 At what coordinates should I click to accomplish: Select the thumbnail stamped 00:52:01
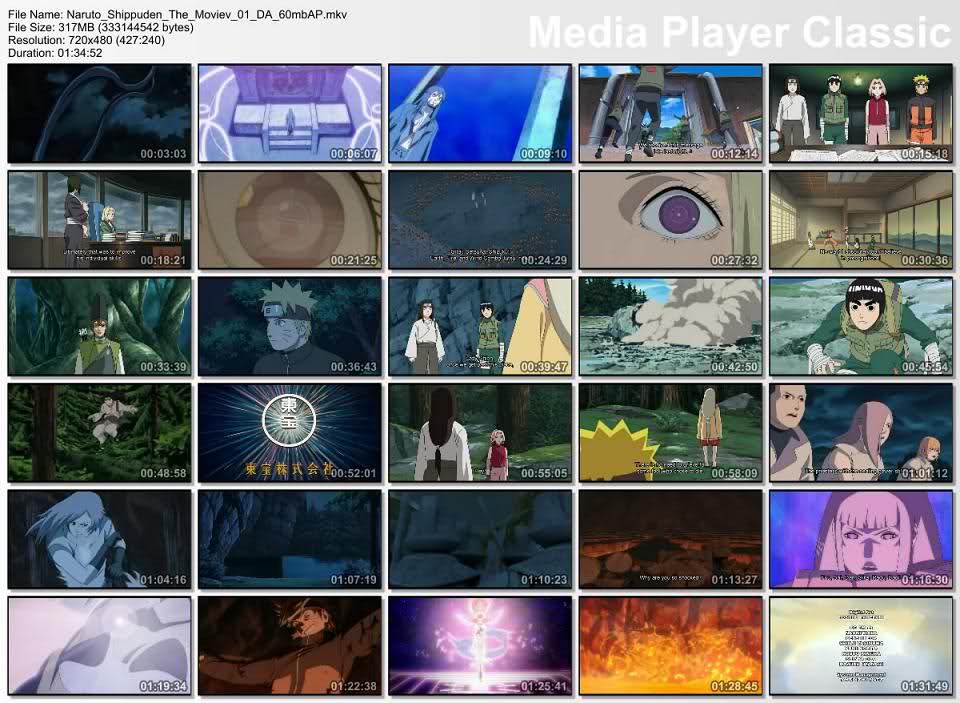tap(290, 433)
